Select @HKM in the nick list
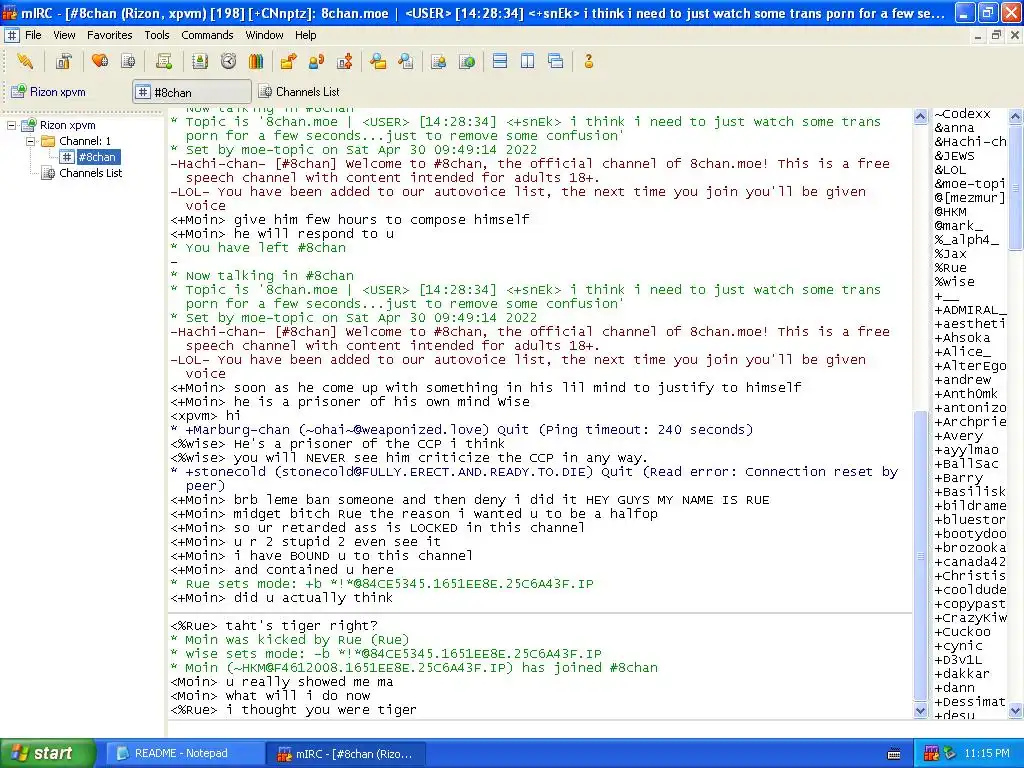The width and height of the screenshot is (1024, 768). (x=950, y=212)
